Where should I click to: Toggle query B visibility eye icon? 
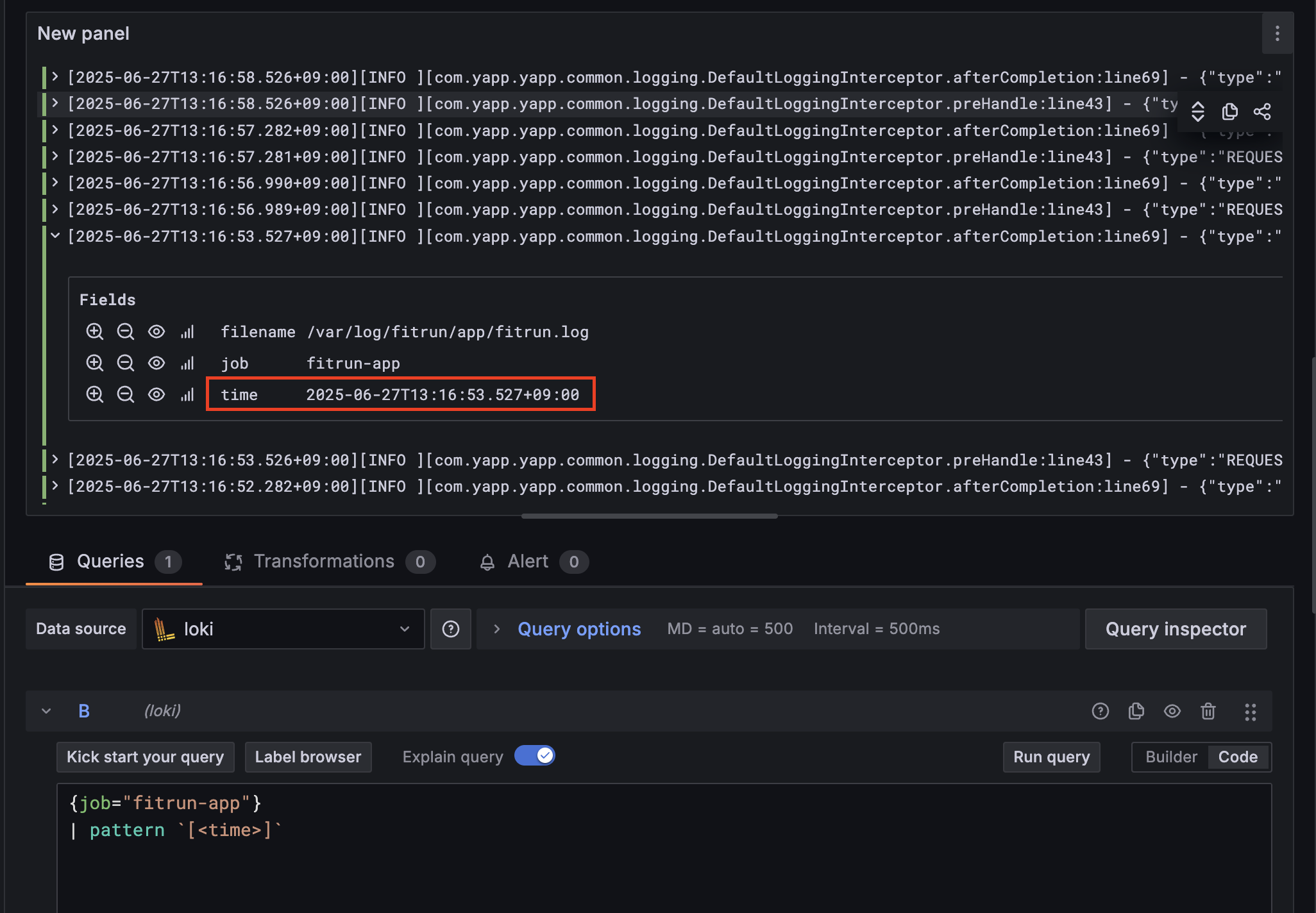pyautogui.click(x=1172, y=711)
